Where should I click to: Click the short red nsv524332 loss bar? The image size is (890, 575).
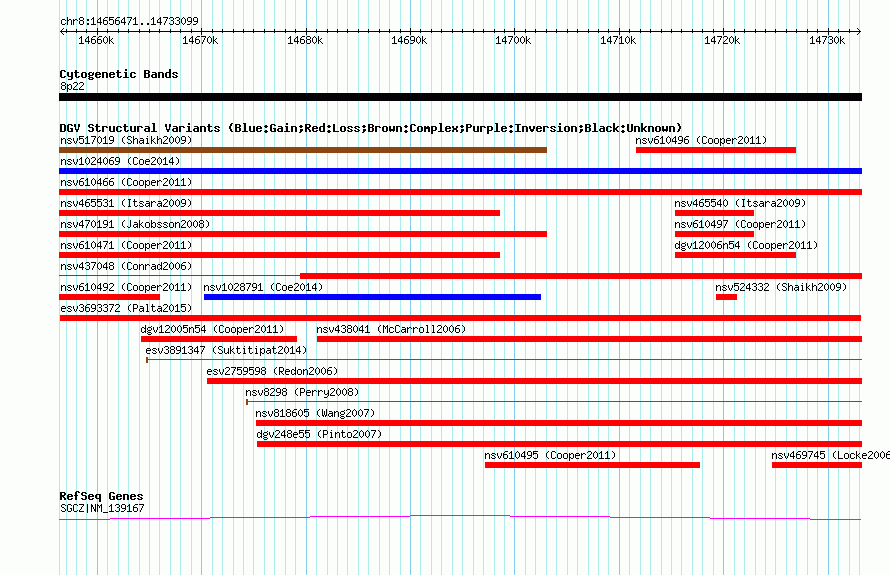[x=727, y=297]
